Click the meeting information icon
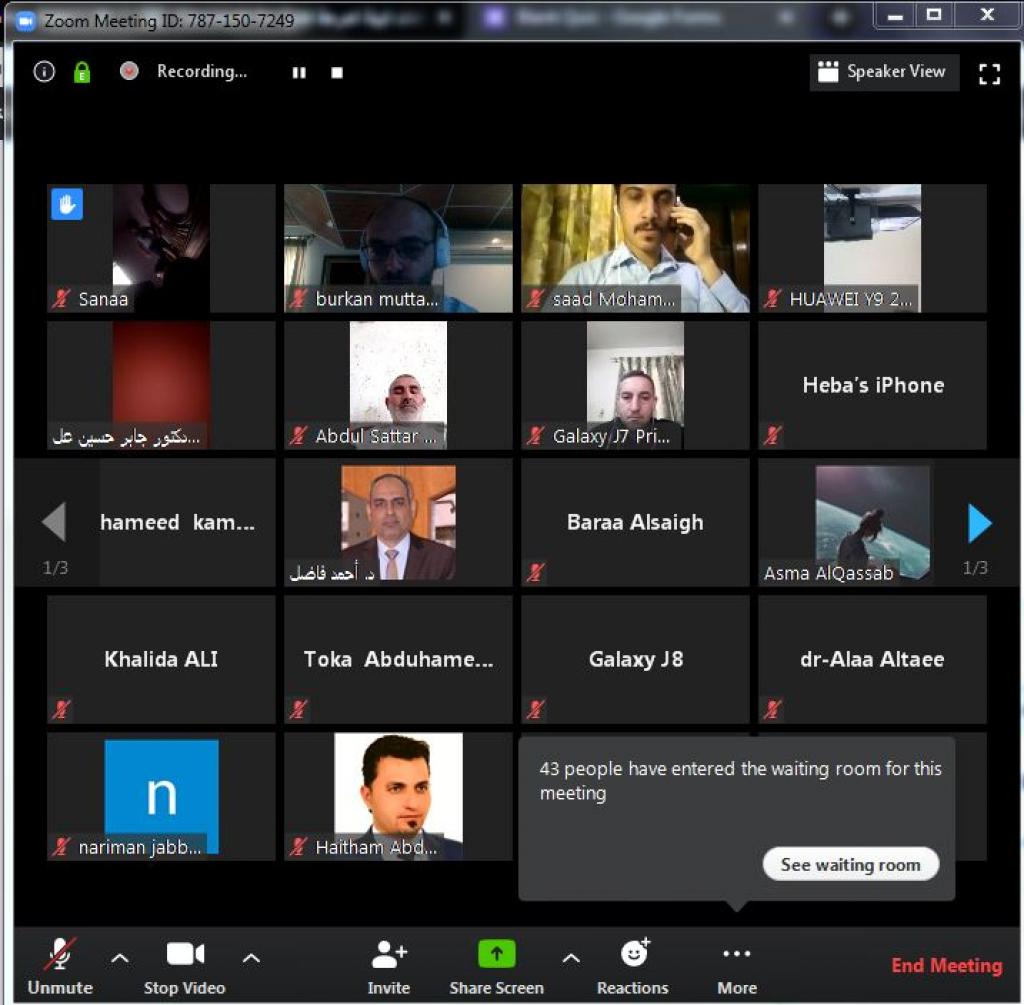Screen dimensions: 1024x1005 (x=44, y=72)
